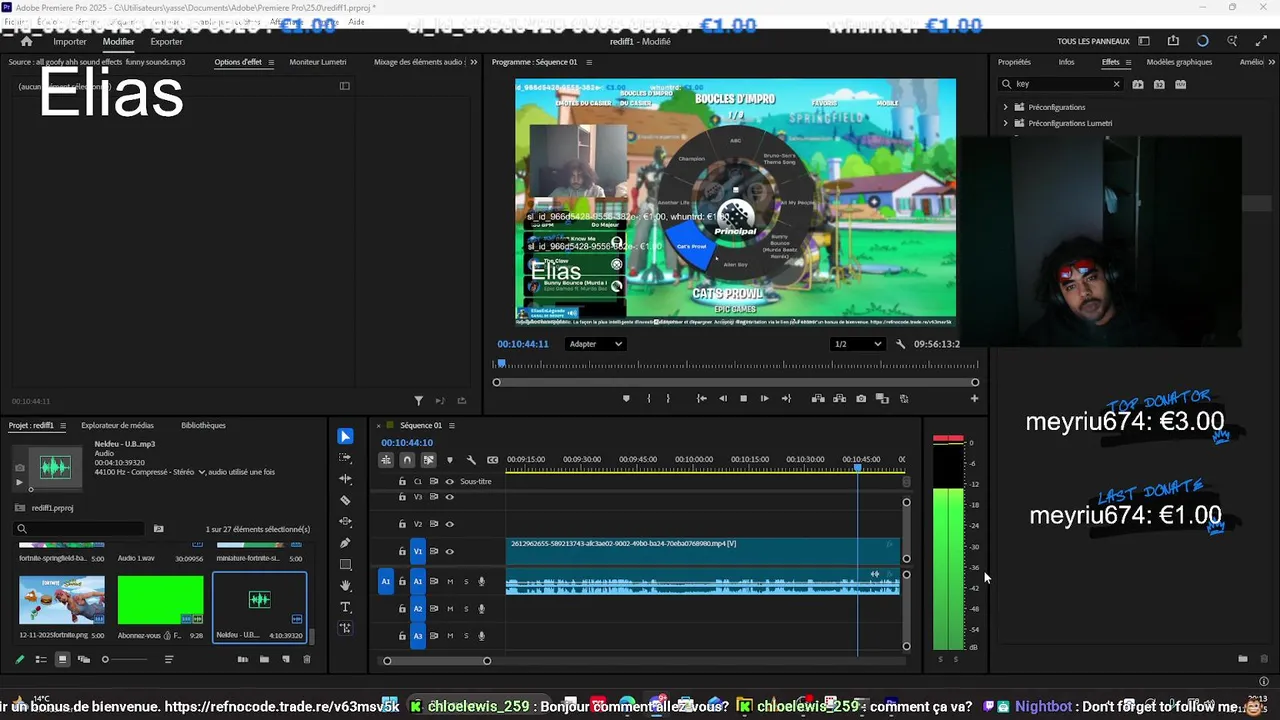Select the Selection tool arrow

click(345, 436)
